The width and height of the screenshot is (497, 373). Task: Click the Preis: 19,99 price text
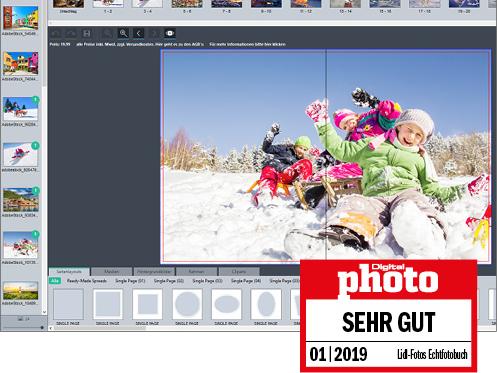(60, 44)
